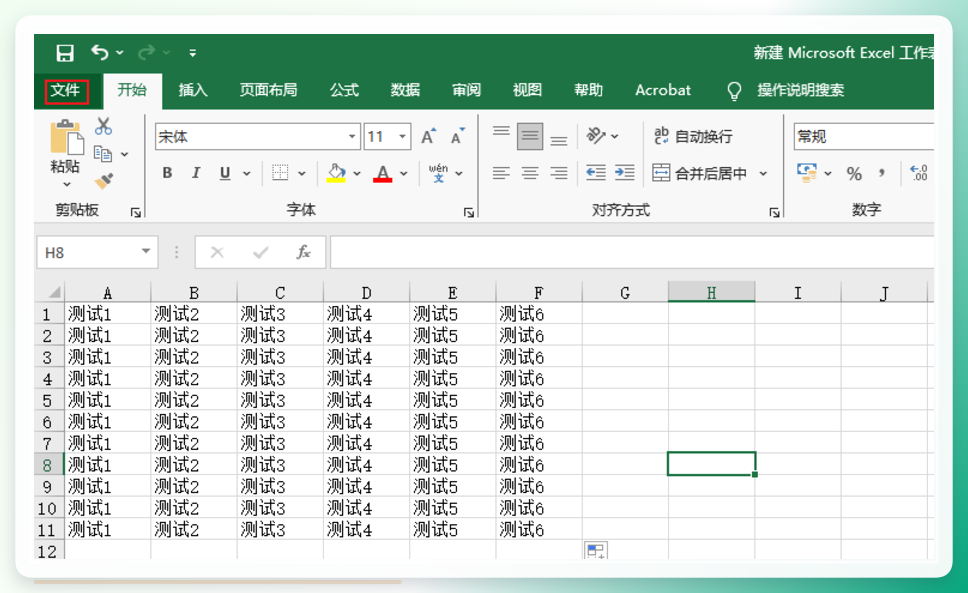Toggle middle vertical alignment
Viewport: 968px width, 593px height.
point(530,136)
